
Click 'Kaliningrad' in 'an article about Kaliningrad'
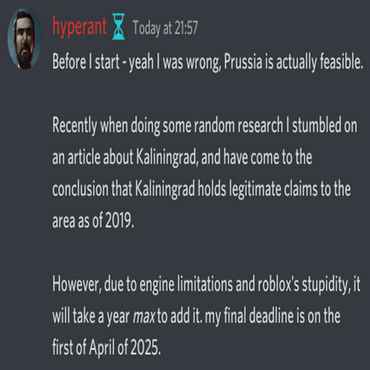(166, 158)
